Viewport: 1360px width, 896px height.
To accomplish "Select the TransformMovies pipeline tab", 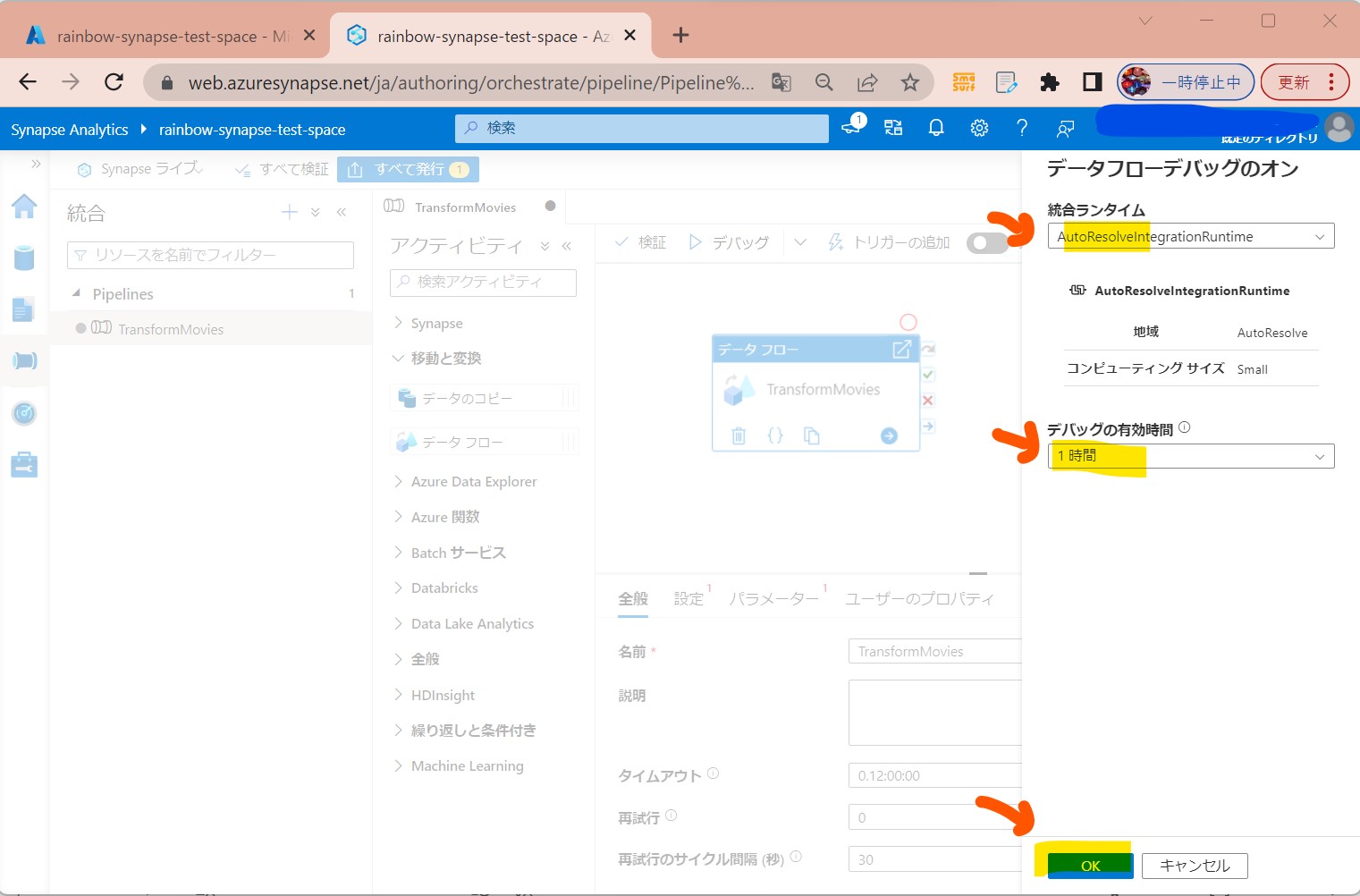I will pos(465,207).
